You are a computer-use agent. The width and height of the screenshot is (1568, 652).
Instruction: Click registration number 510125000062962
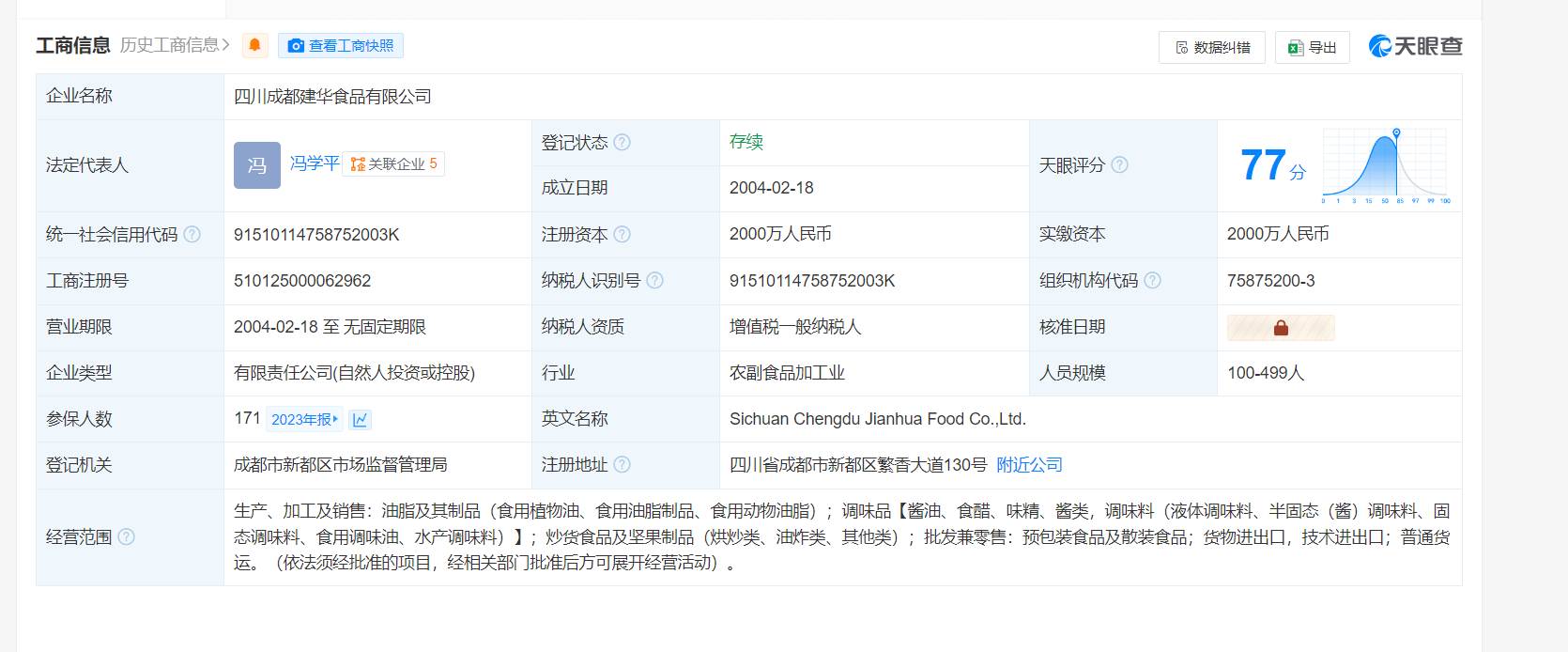(302, 280)
